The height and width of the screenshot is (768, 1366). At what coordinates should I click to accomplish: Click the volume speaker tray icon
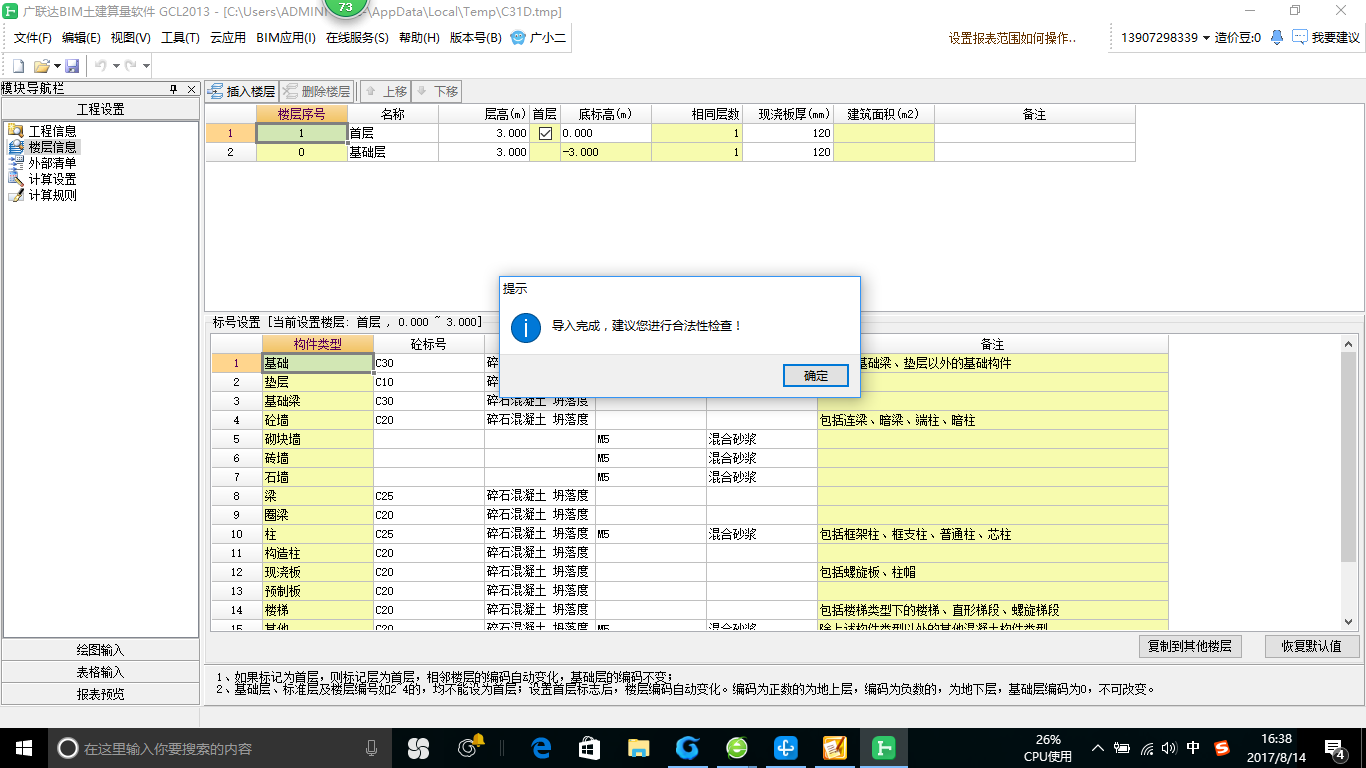click(1170, 748)
